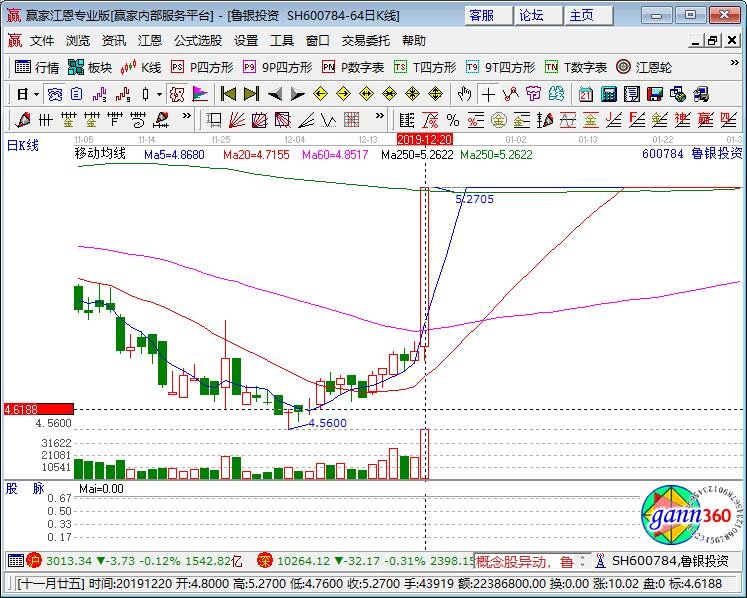Screen dimensions: 747x598
Task: Click the 客服 button
Action: coord(488,15)
